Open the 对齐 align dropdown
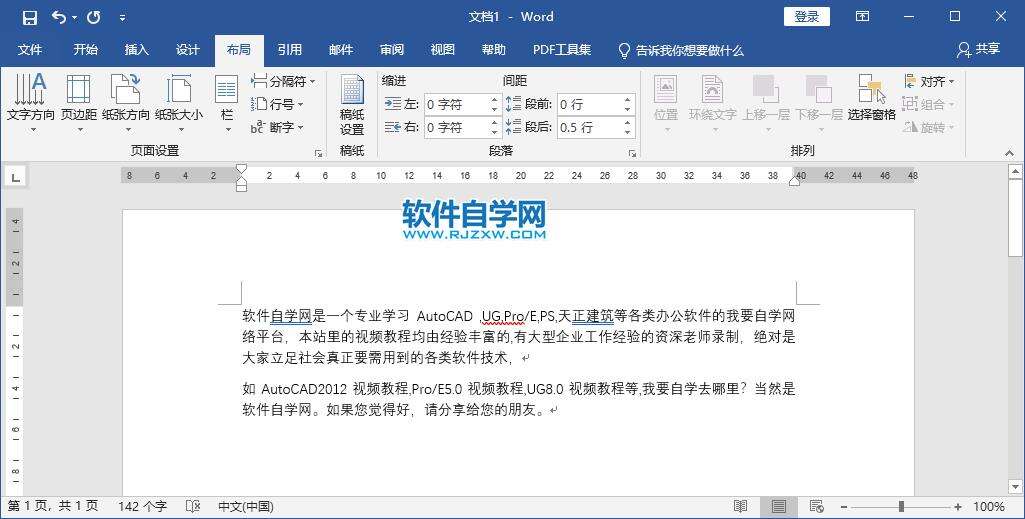Image resolution: width=1025 pixels, height=519 pixels. point(930,81)
